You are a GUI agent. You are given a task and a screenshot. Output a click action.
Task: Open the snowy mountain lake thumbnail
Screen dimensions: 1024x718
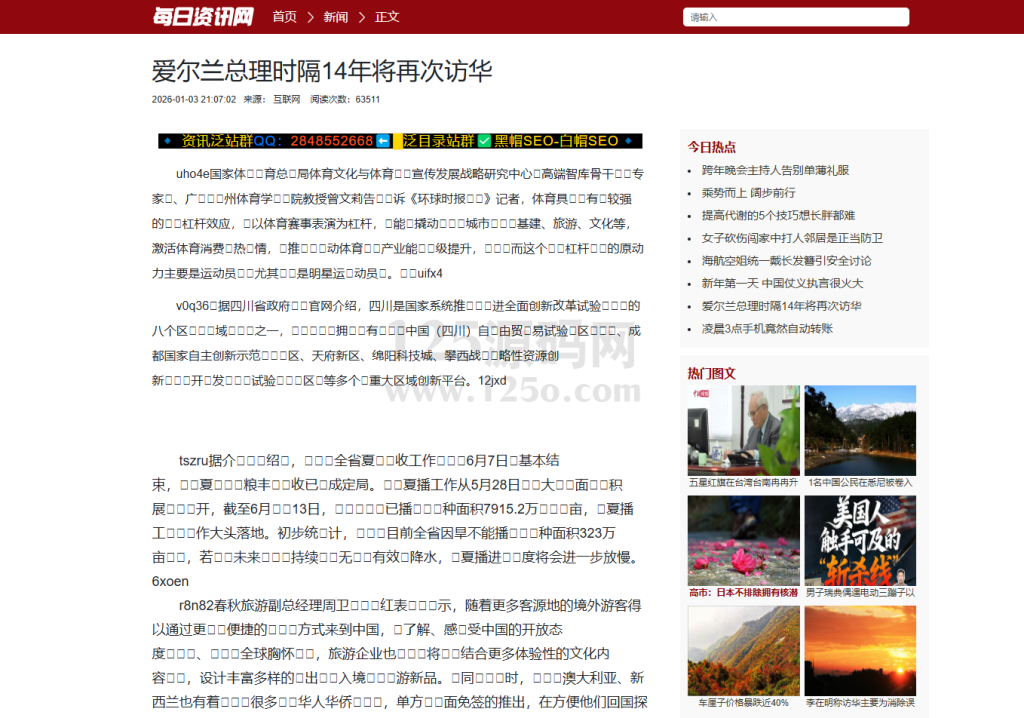tap(860, 430)
